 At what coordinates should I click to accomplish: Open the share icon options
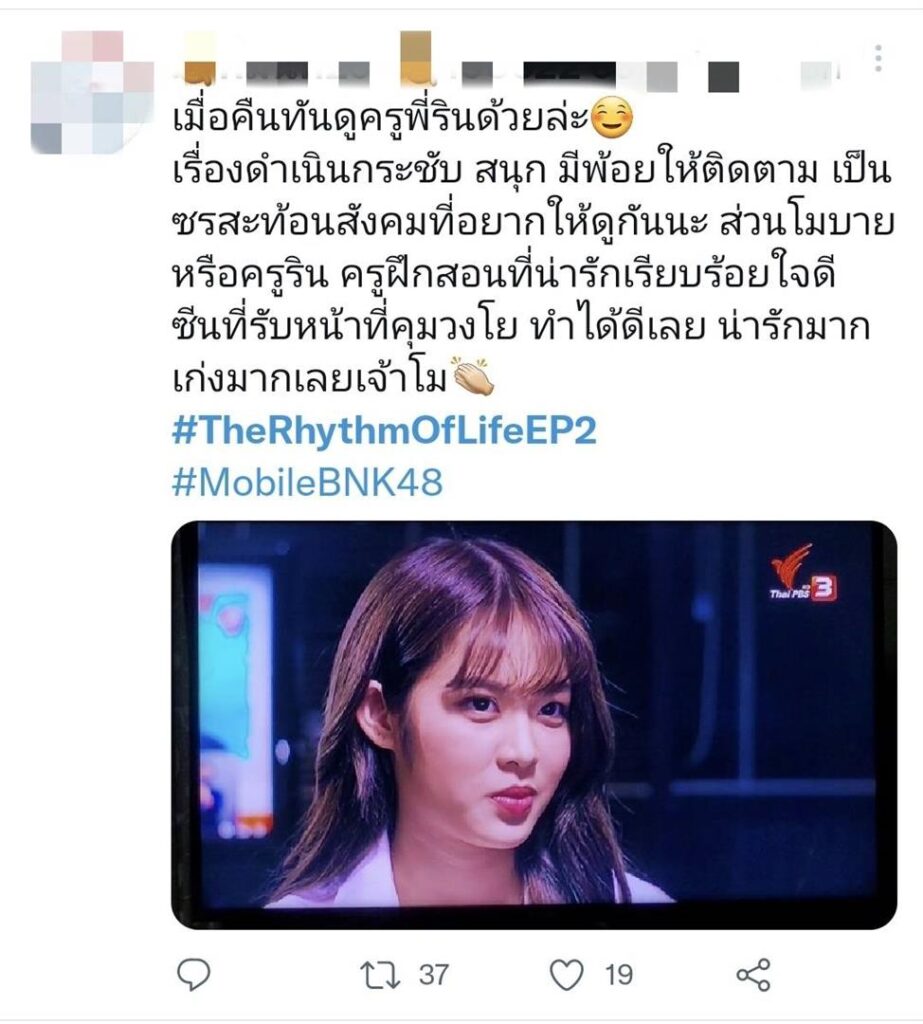coord(754,975)
